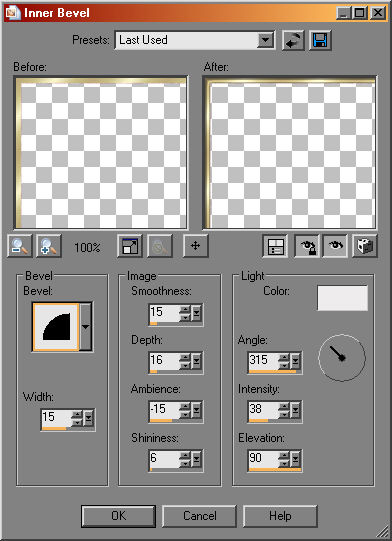Screen dimensions: 392x541
Task: Toggle auto proof eye with lock
Action: point(306,246)
